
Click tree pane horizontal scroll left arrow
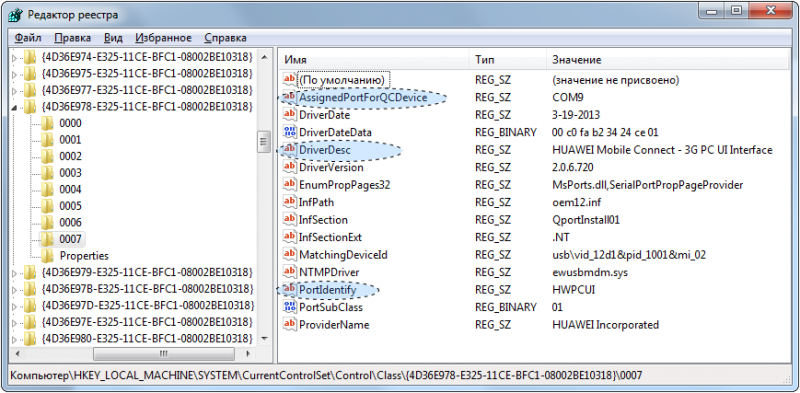click(17, 353)
